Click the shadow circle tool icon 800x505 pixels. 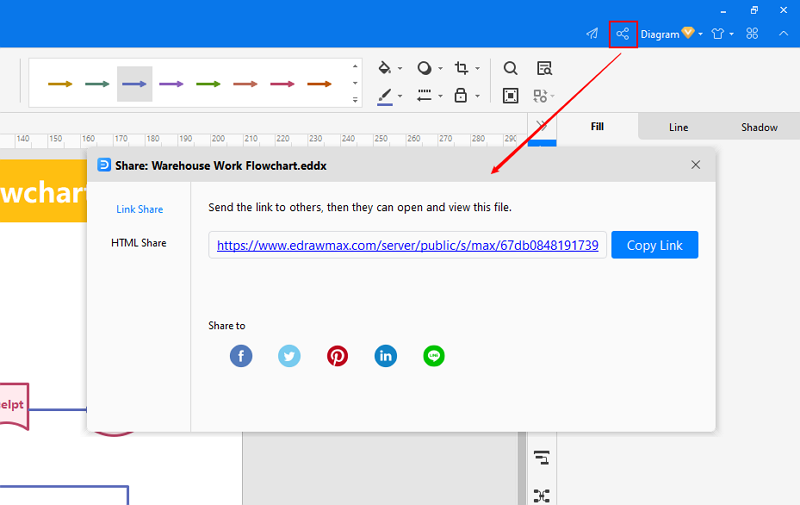[424, 68]
